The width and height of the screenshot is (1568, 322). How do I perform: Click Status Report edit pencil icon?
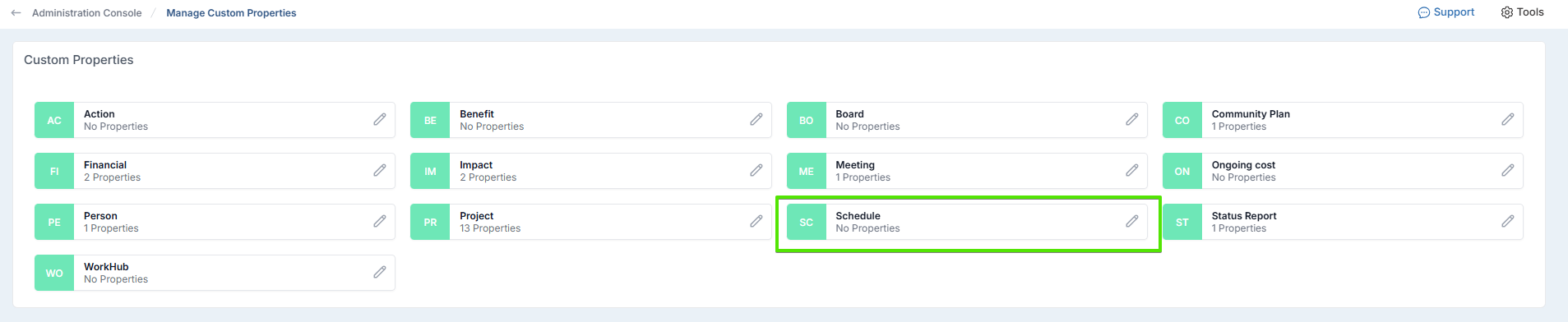pyautogui.click(x=1508, y=222)
